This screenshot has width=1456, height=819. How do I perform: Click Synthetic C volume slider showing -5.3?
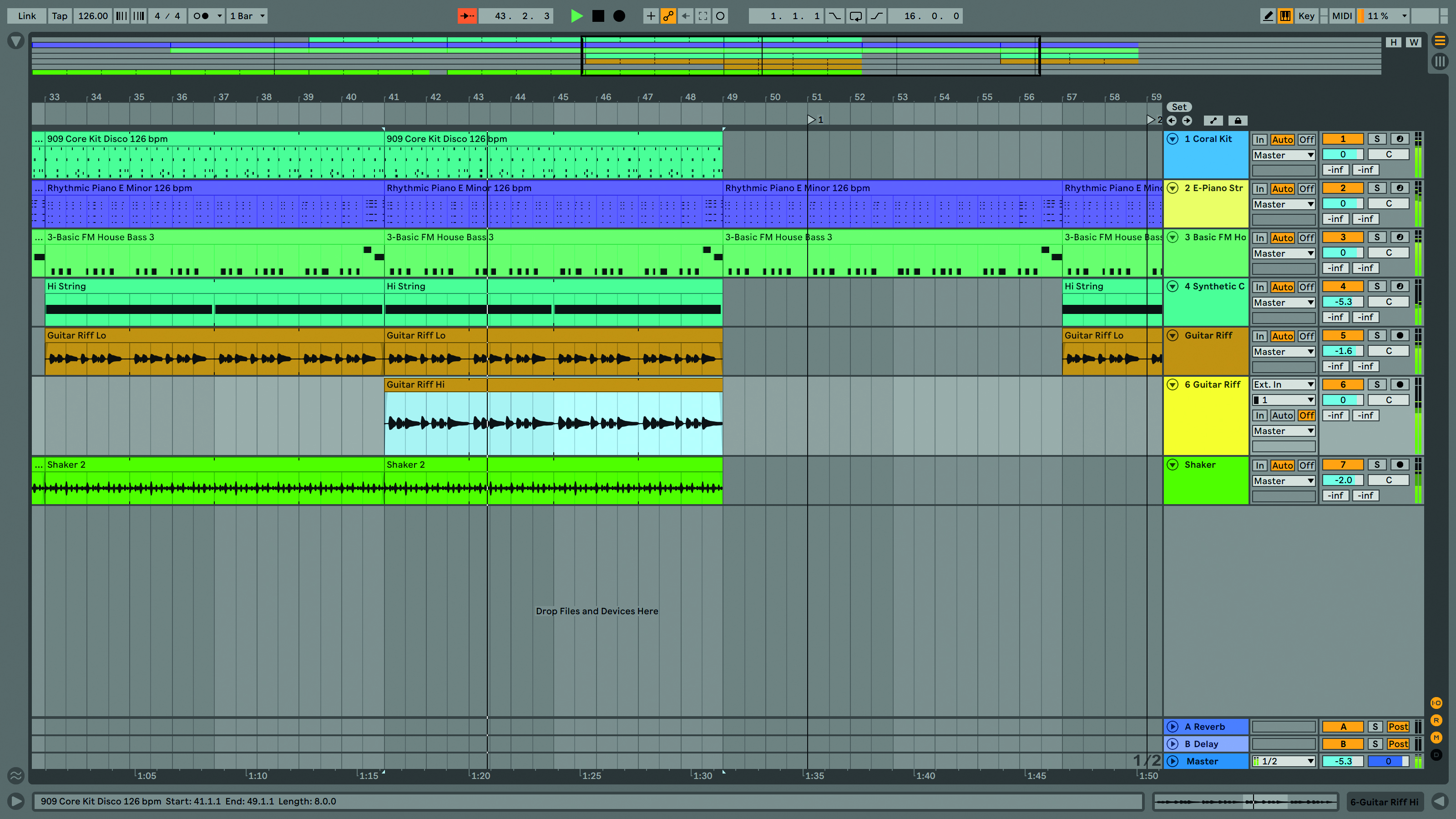pos(1343,303)
